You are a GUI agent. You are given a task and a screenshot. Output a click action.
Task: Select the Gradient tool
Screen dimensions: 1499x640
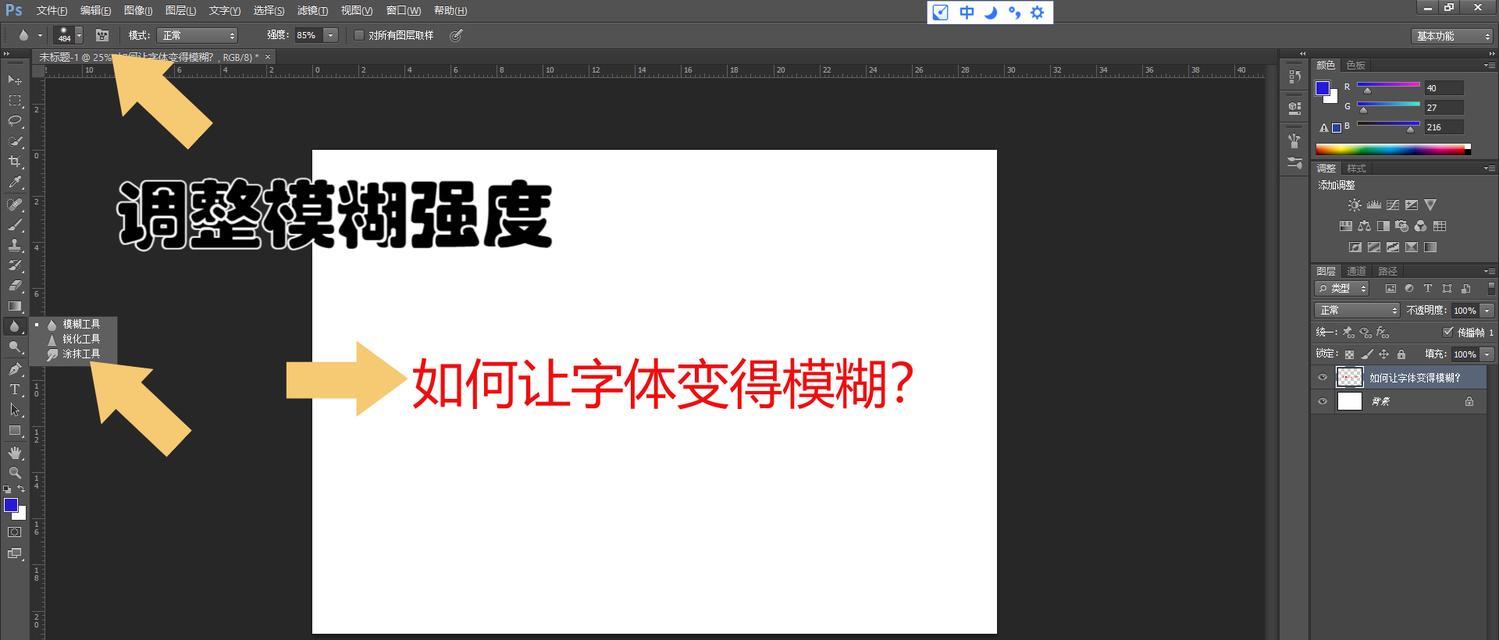[x=15, y=306]
